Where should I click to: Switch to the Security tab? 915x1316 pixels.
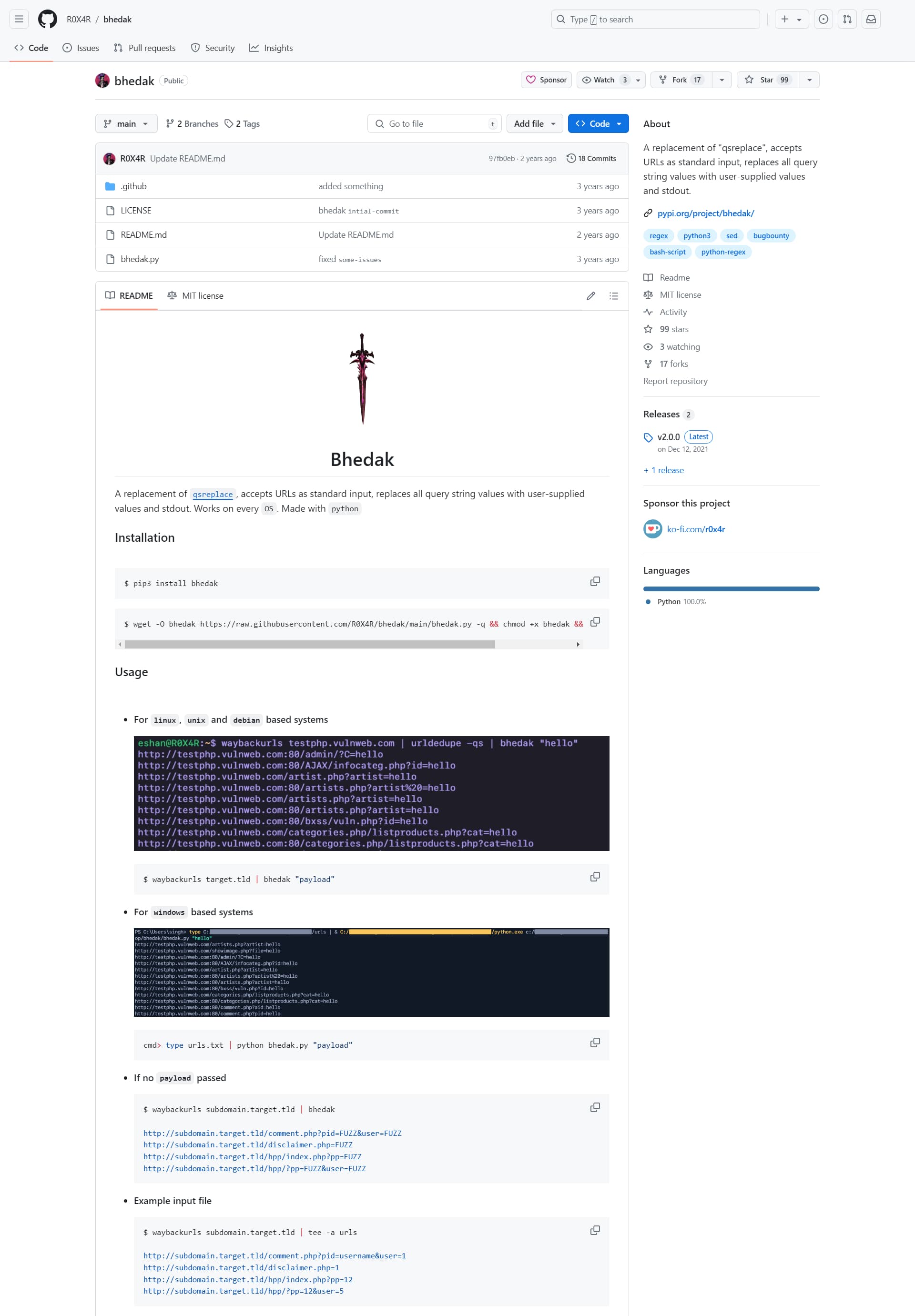(x=213, y=48)
